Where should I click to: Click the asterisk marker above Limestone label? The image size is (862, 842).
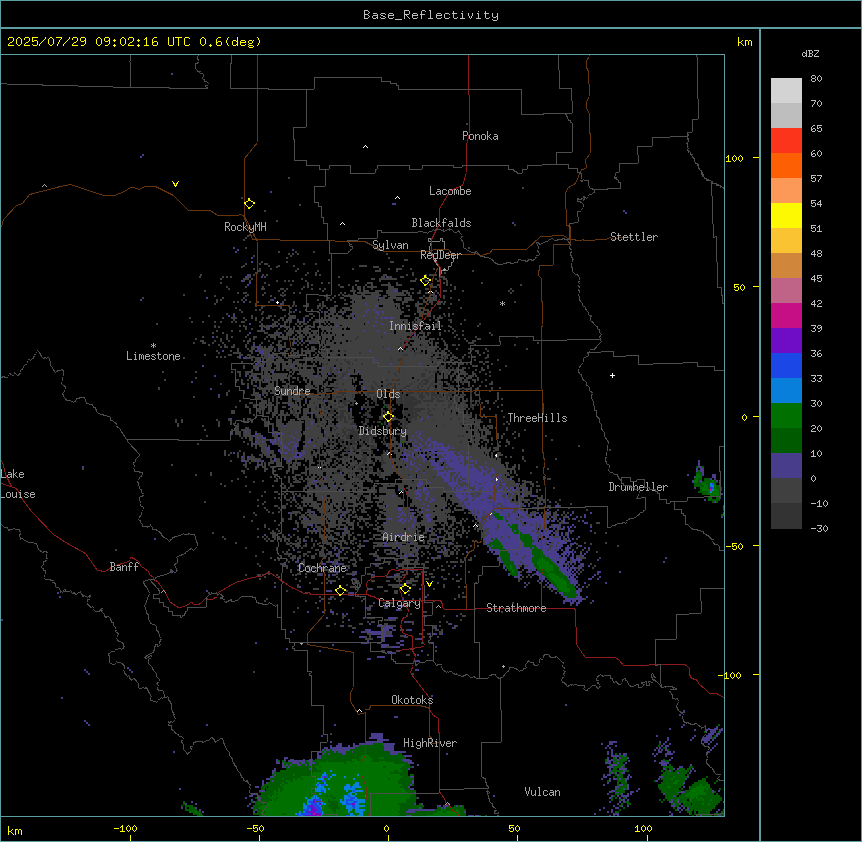(153, 346)
